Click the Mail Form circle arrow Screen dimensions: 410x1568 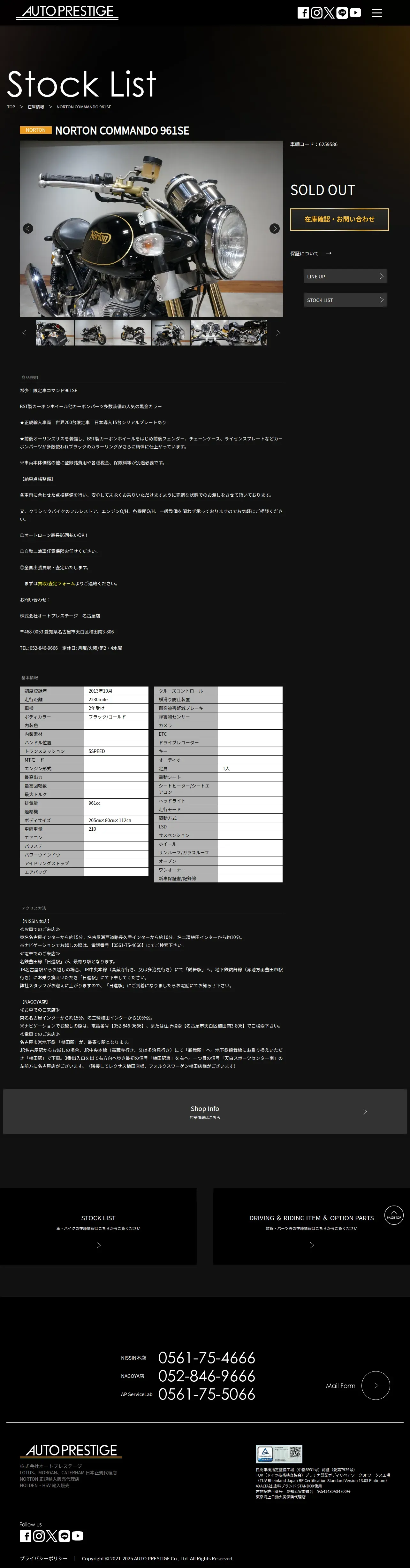[x=375, y=1386]
